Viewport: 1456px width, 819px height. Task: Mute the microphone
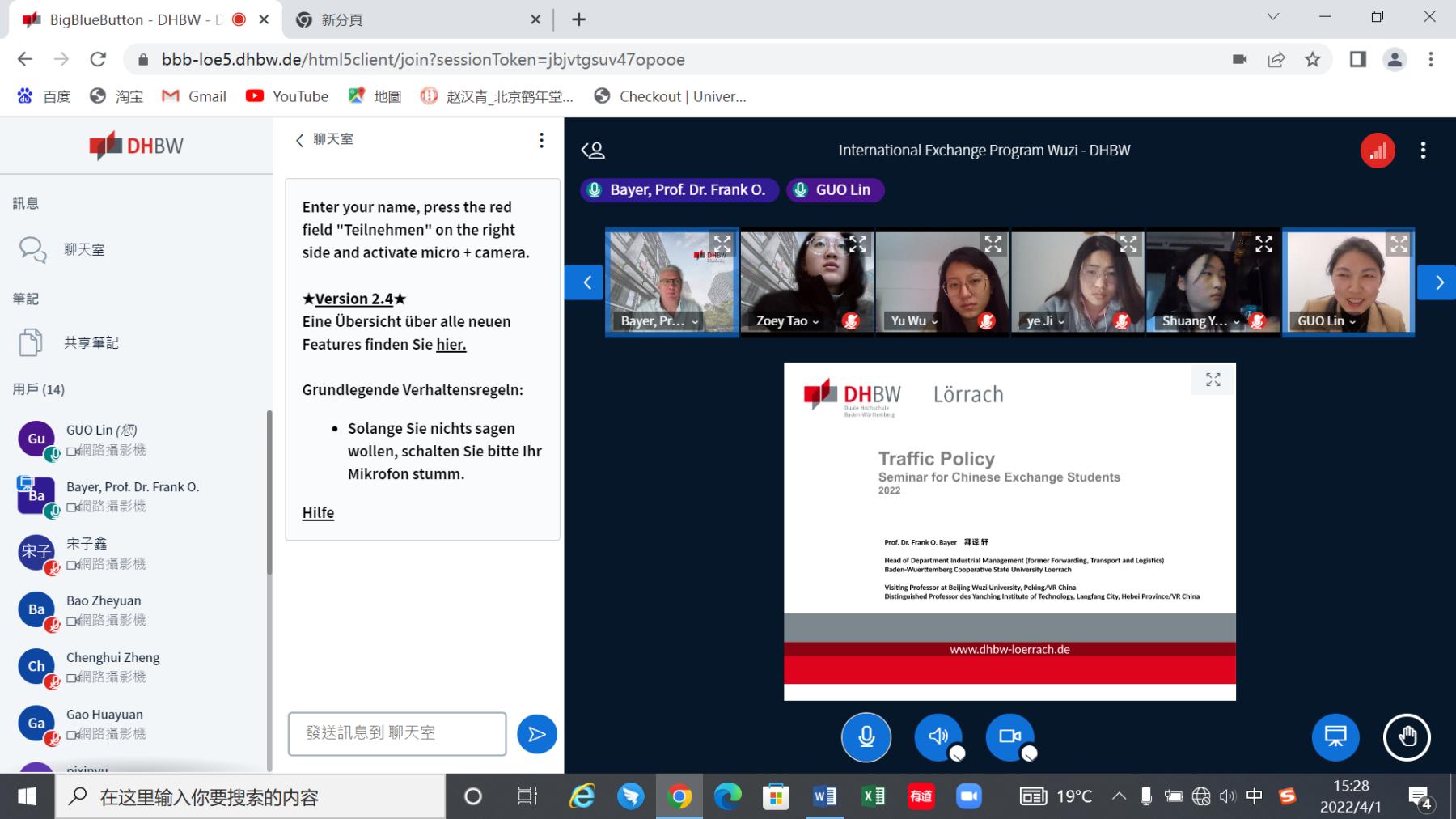866,737
